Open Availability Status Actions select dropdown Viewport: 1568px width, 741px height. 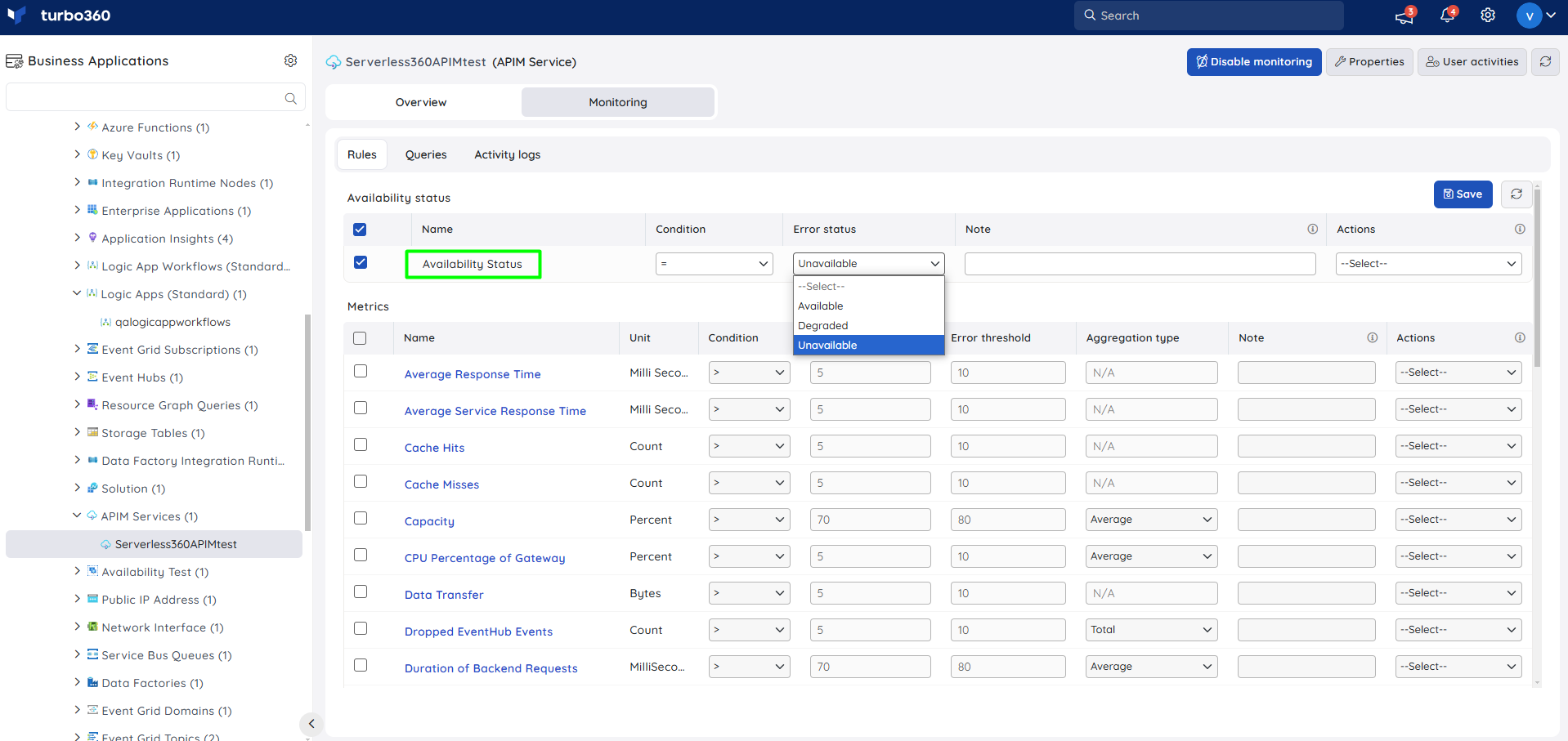point(1428,264)
